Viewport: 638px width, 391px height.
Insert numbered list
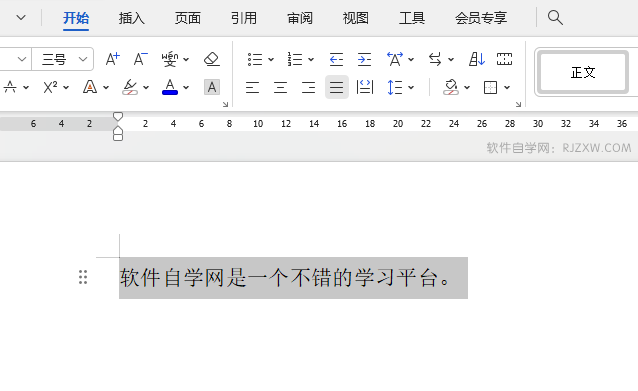pos(295,59)
